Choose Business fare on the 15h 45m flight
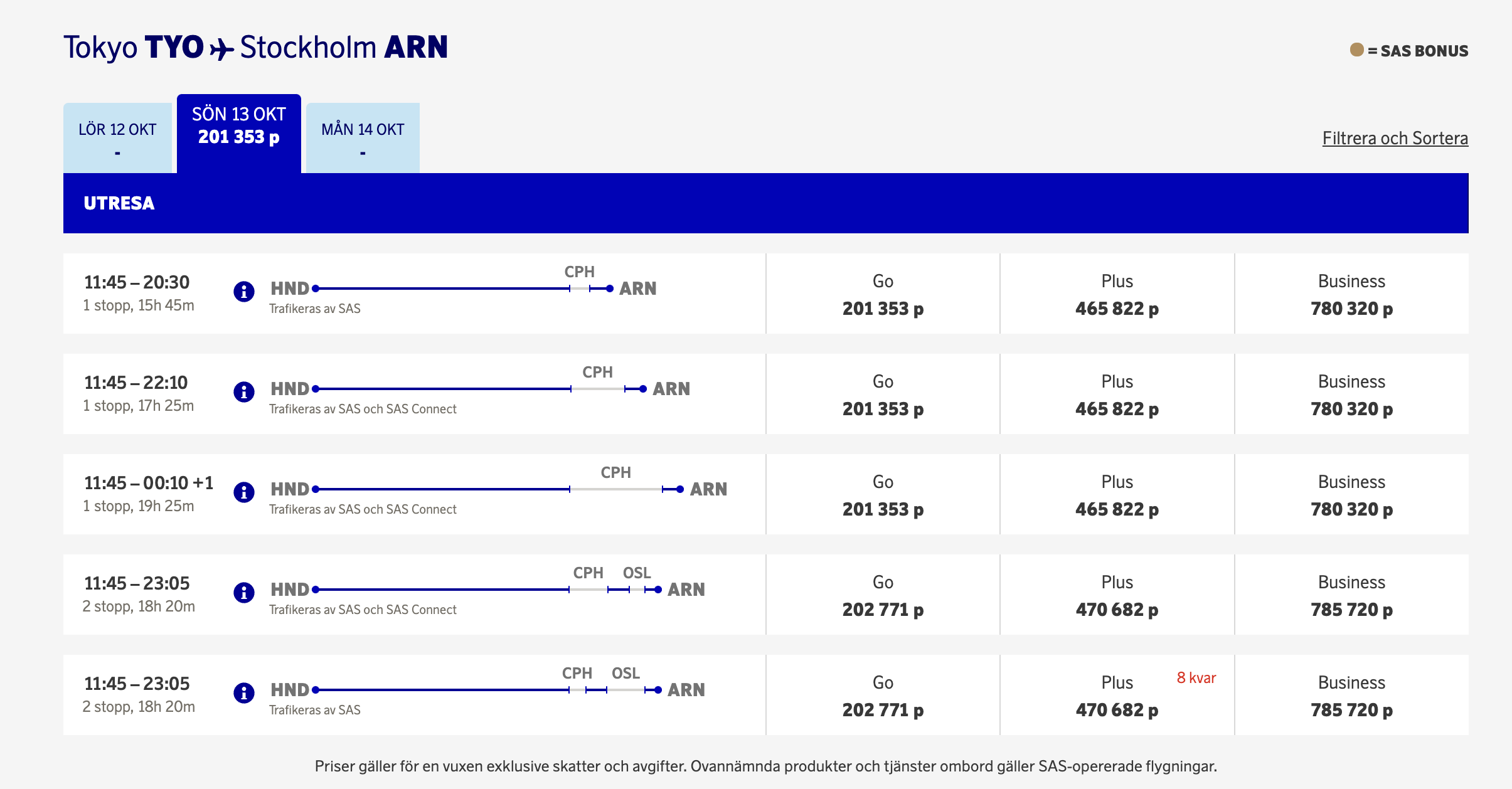 1352,294
